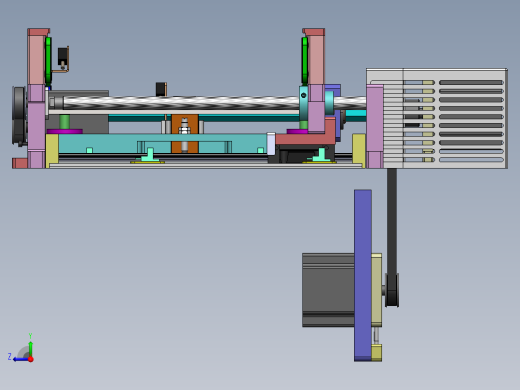This screenshot has width=520, height=390.
Task: Select the black sensor above the lead screw
Action: point(161,89)
